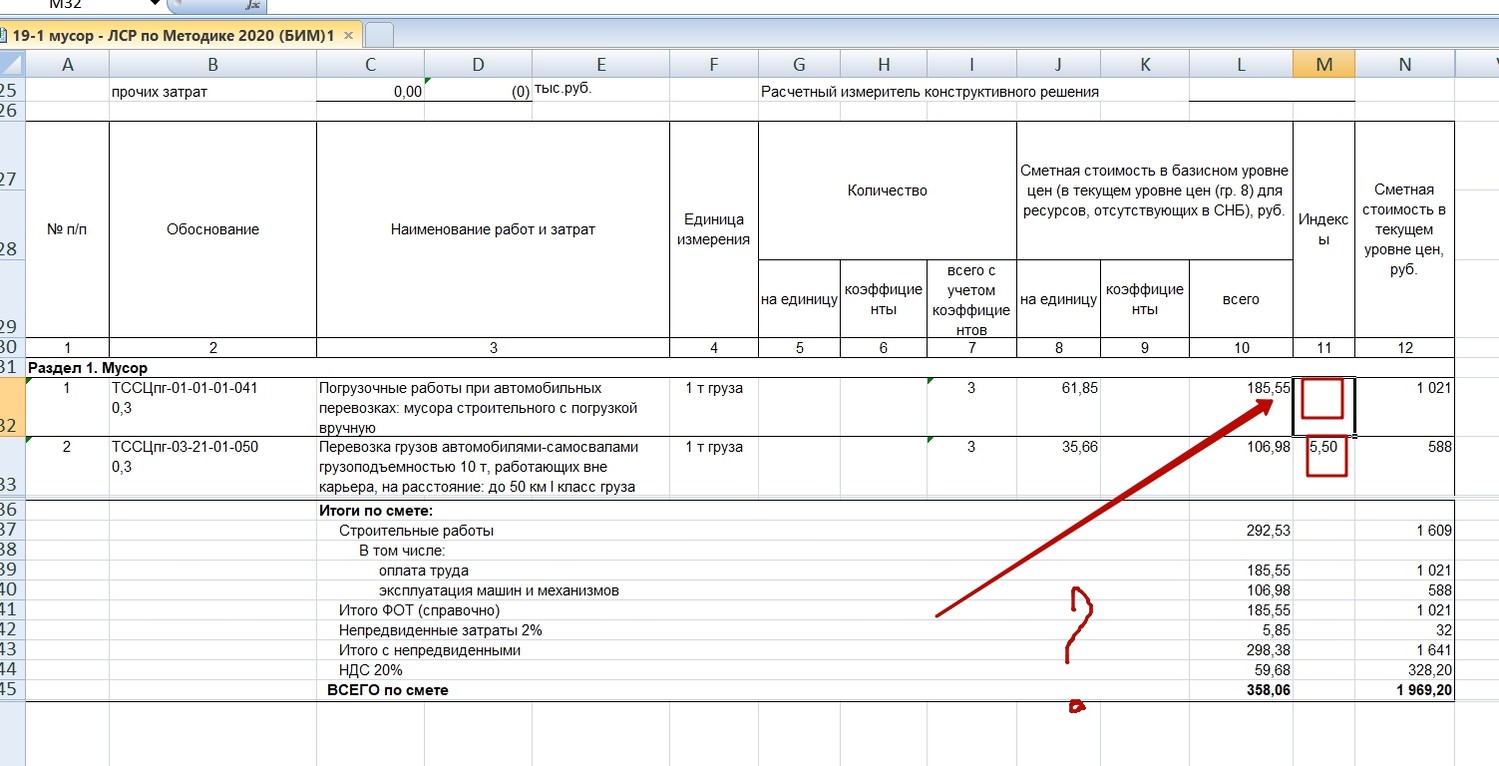Screen dimensions: 1499x766
Task: Open the Name Box dropdown arrow
Action: click(x=155, y=3)
